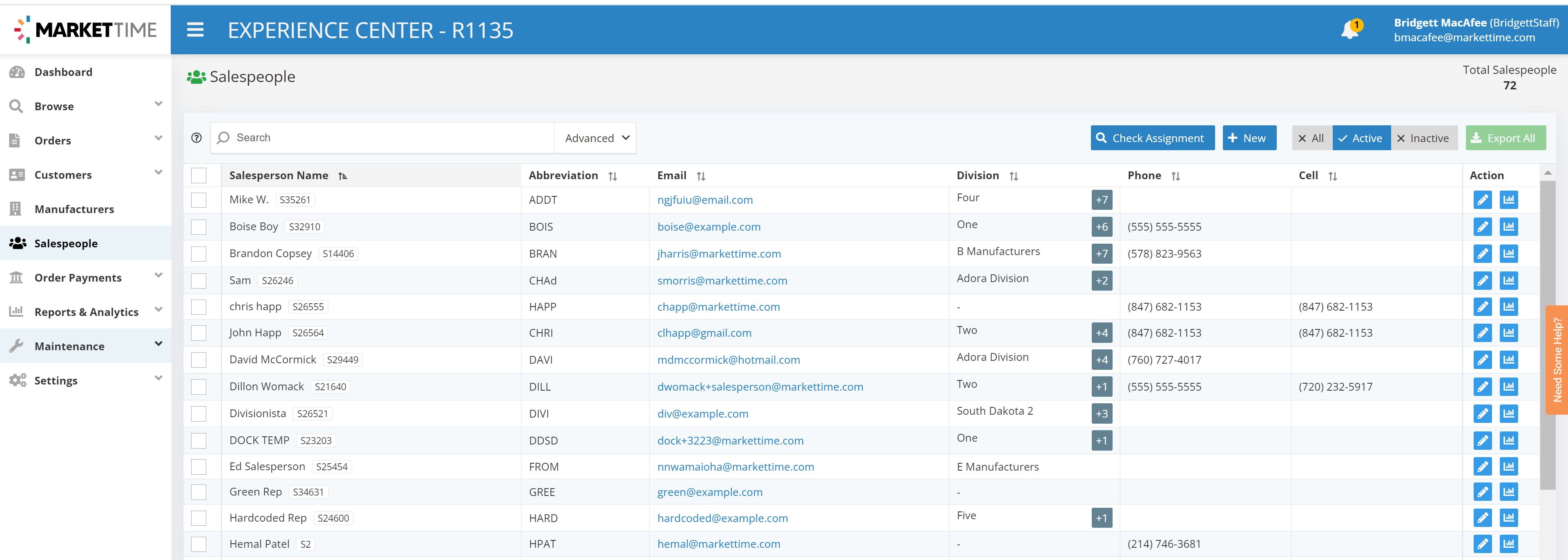Open the Need Some Help tab

pyautogui.click(x=1557, y=359)
